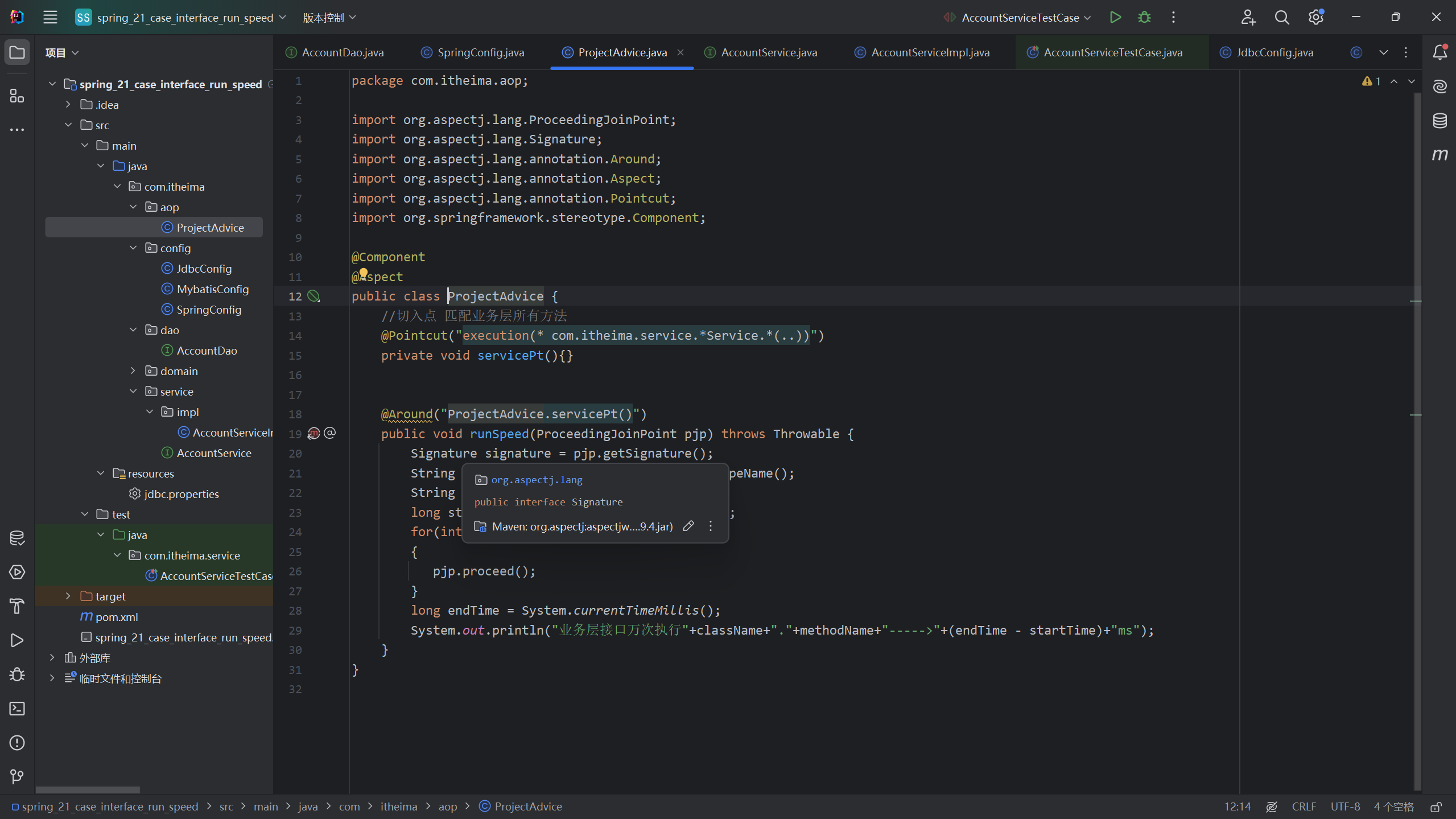This screenshot has width=1456, height=819.
Task: Go to next highlighted error arrow
Action: tap(1412, 81)
